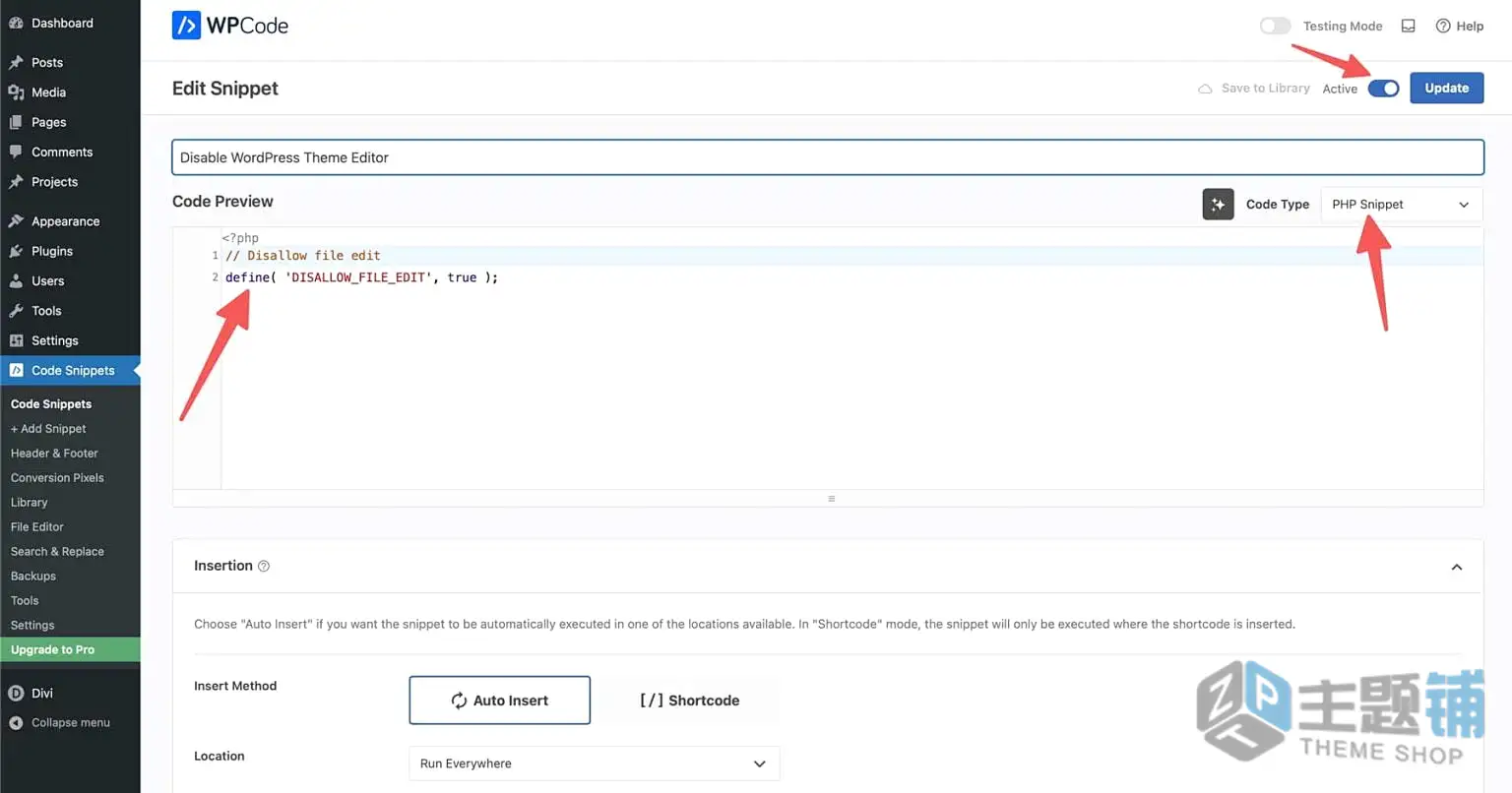Image resolution: width=1512 pixels, height=793 pixels.
Task: Open the Code Type dropdown
Action: (1401, 204)
